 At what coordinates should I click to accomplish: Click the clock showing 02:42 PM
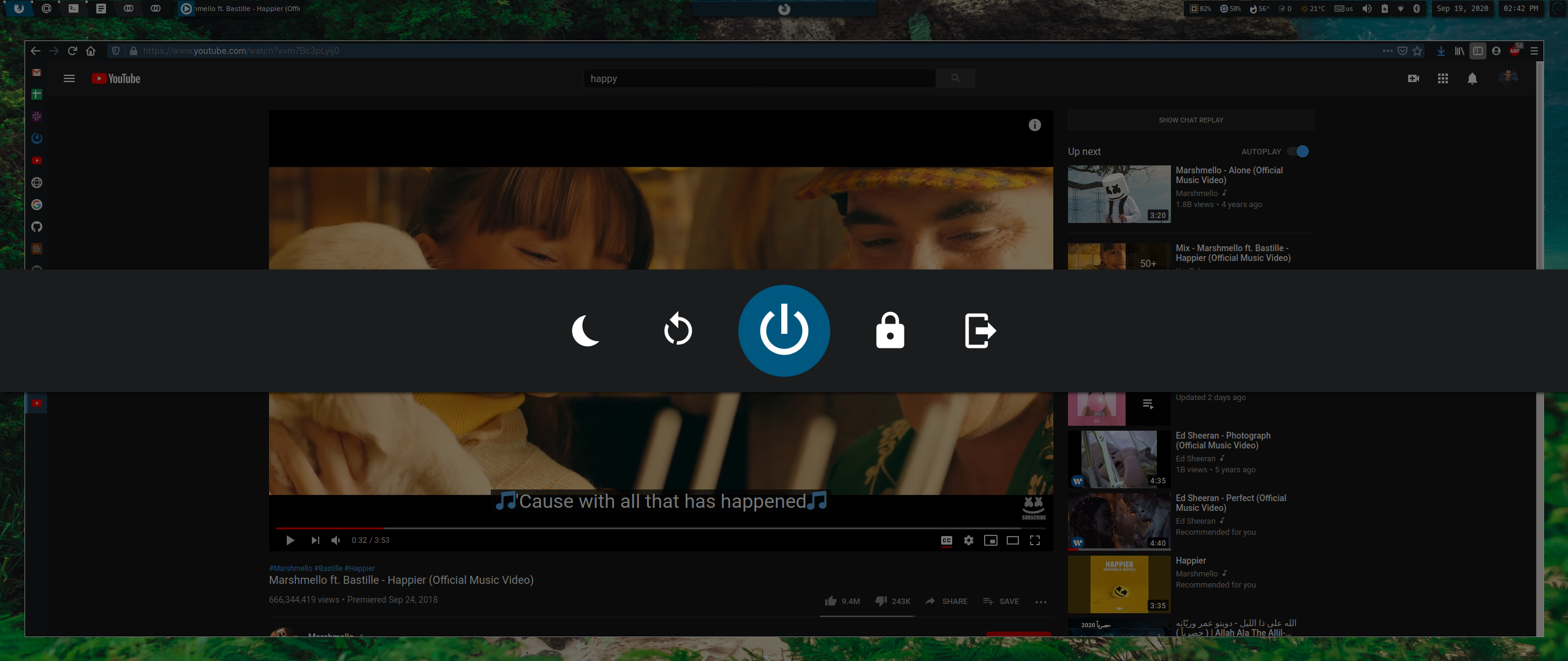pos(1521,9)
